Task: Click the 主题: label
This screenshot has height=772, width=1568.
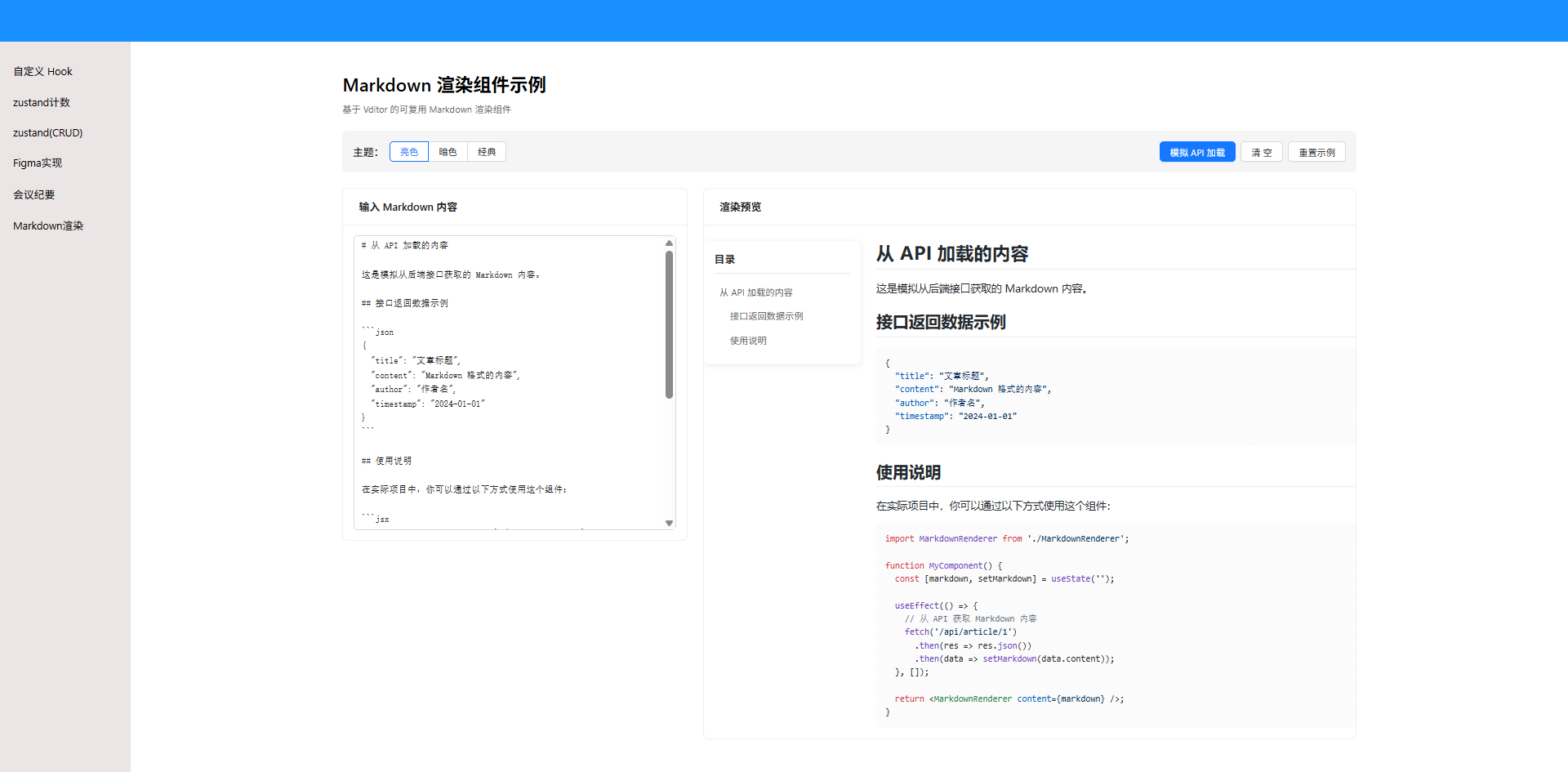Action: [x=366, y=152]
